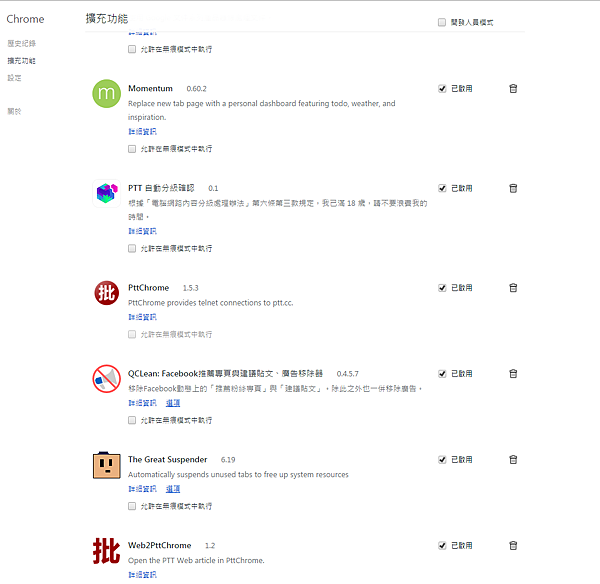Remove The Great Suspender via trash icon
Image resolution: width=600 pixels, height=584 pixels.
click(513, 460)
